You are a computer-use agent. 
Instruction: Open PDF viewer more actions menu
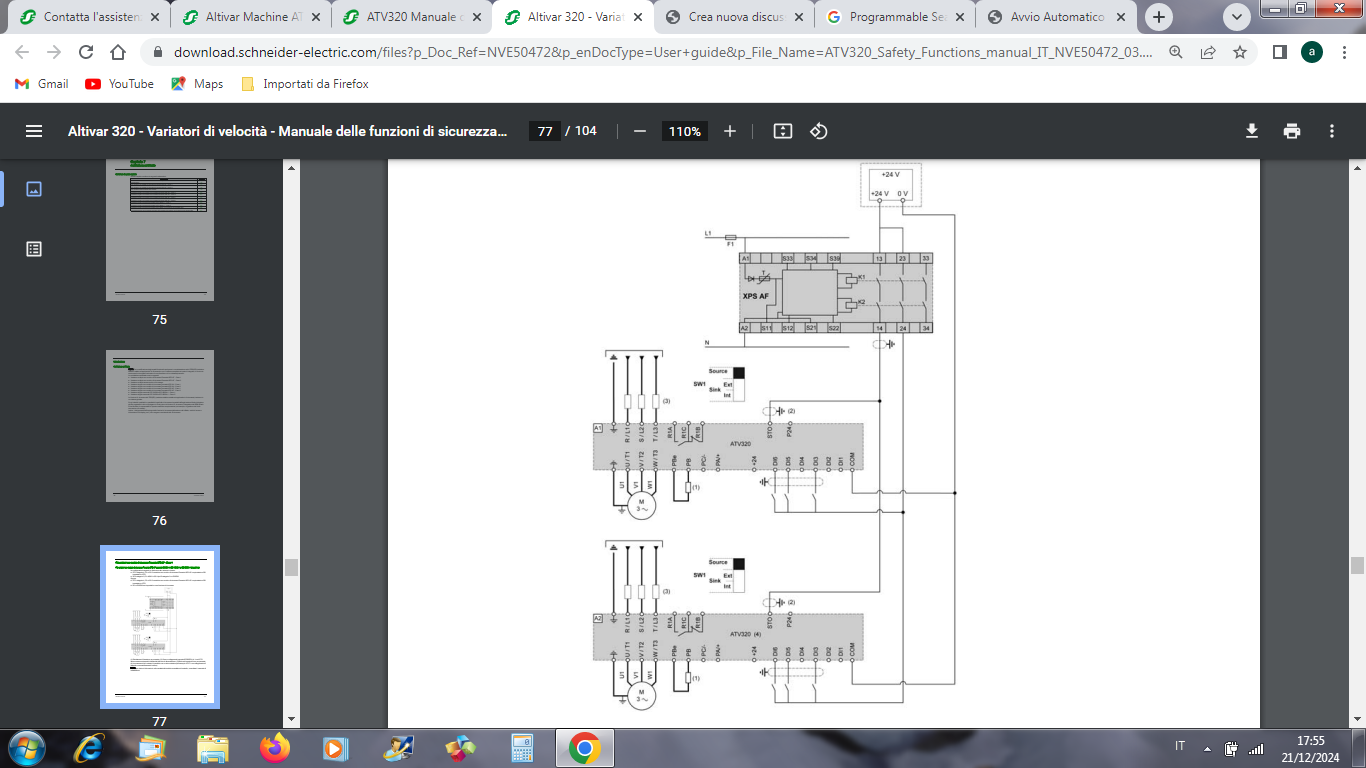(1332, 131)
